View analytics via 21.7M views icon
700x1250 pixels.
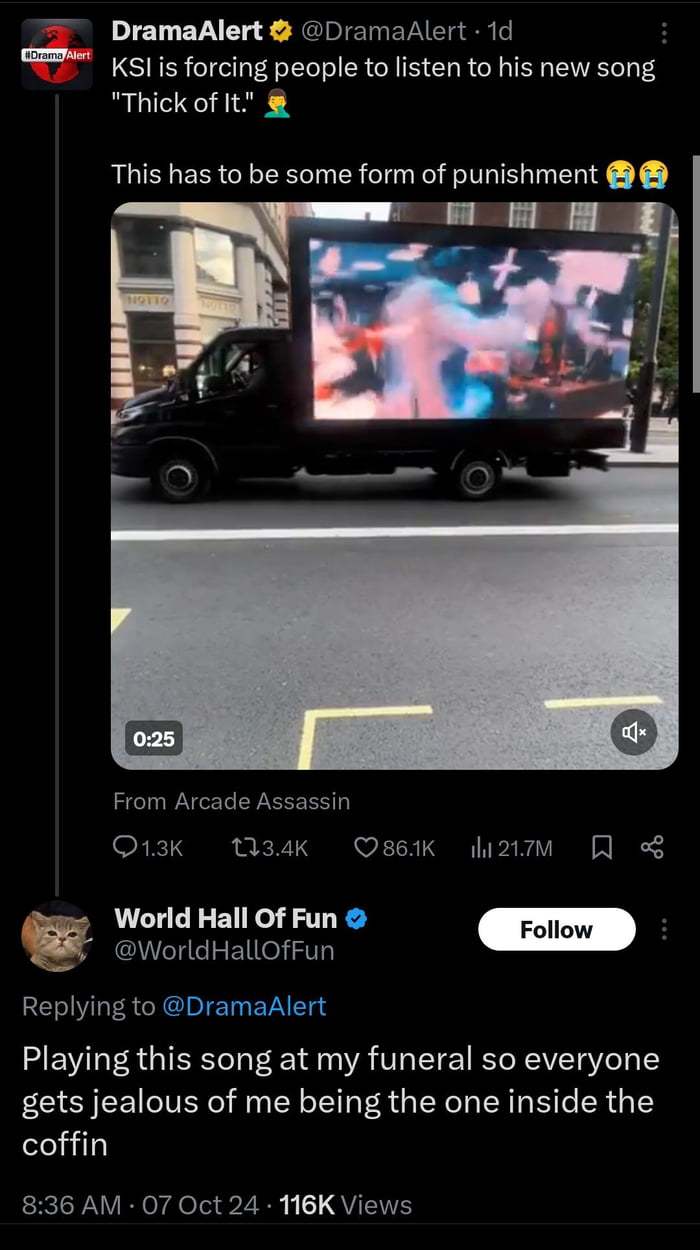482,848
